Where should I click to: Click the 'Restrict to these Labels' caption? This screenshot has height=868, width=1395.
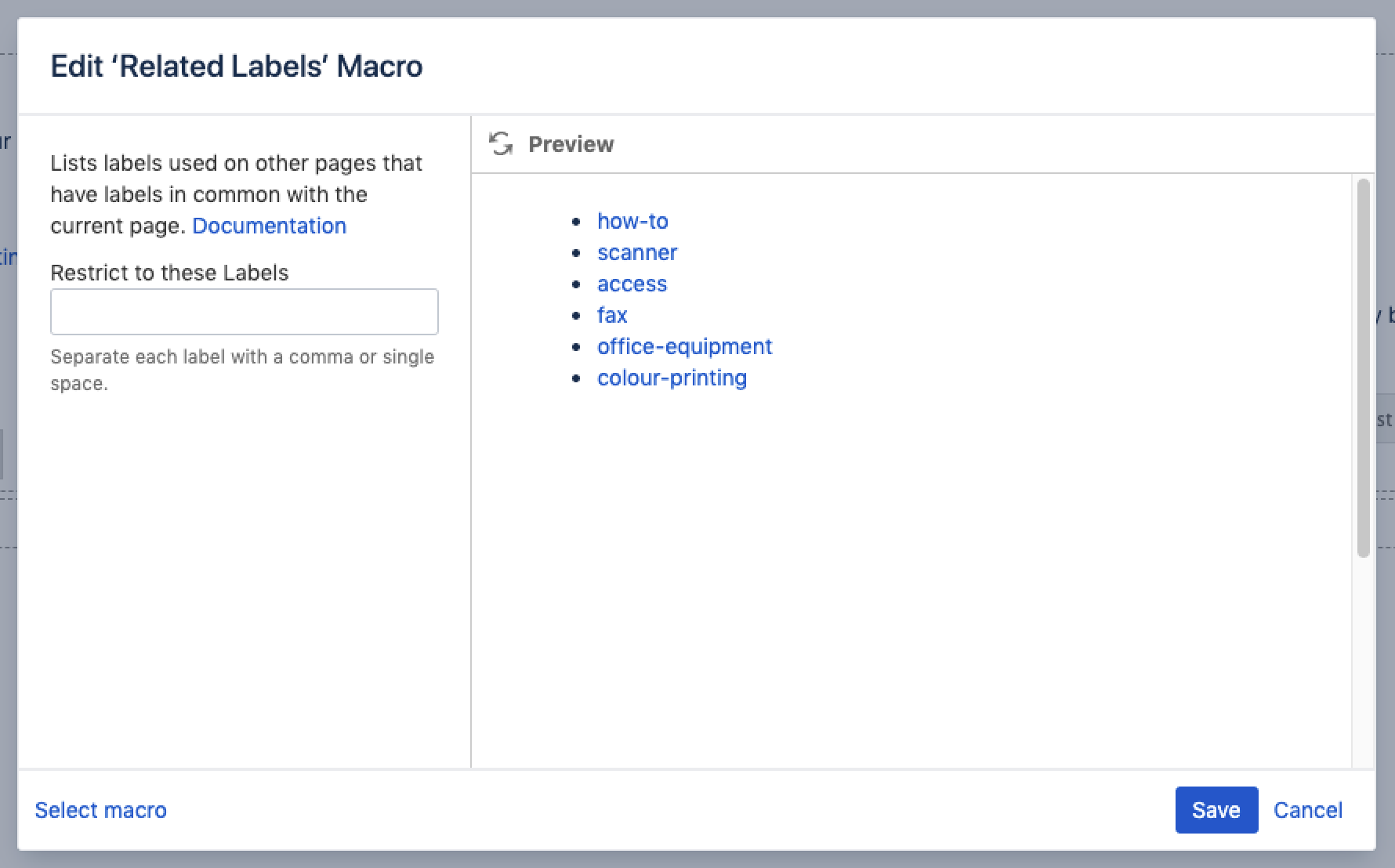(x=169, y=273)
